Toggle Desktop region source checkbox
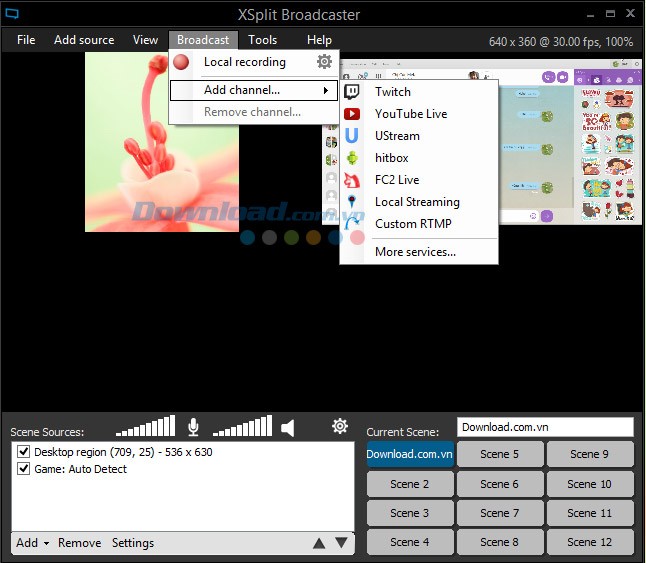646x563 pixels. click(23, 452)
